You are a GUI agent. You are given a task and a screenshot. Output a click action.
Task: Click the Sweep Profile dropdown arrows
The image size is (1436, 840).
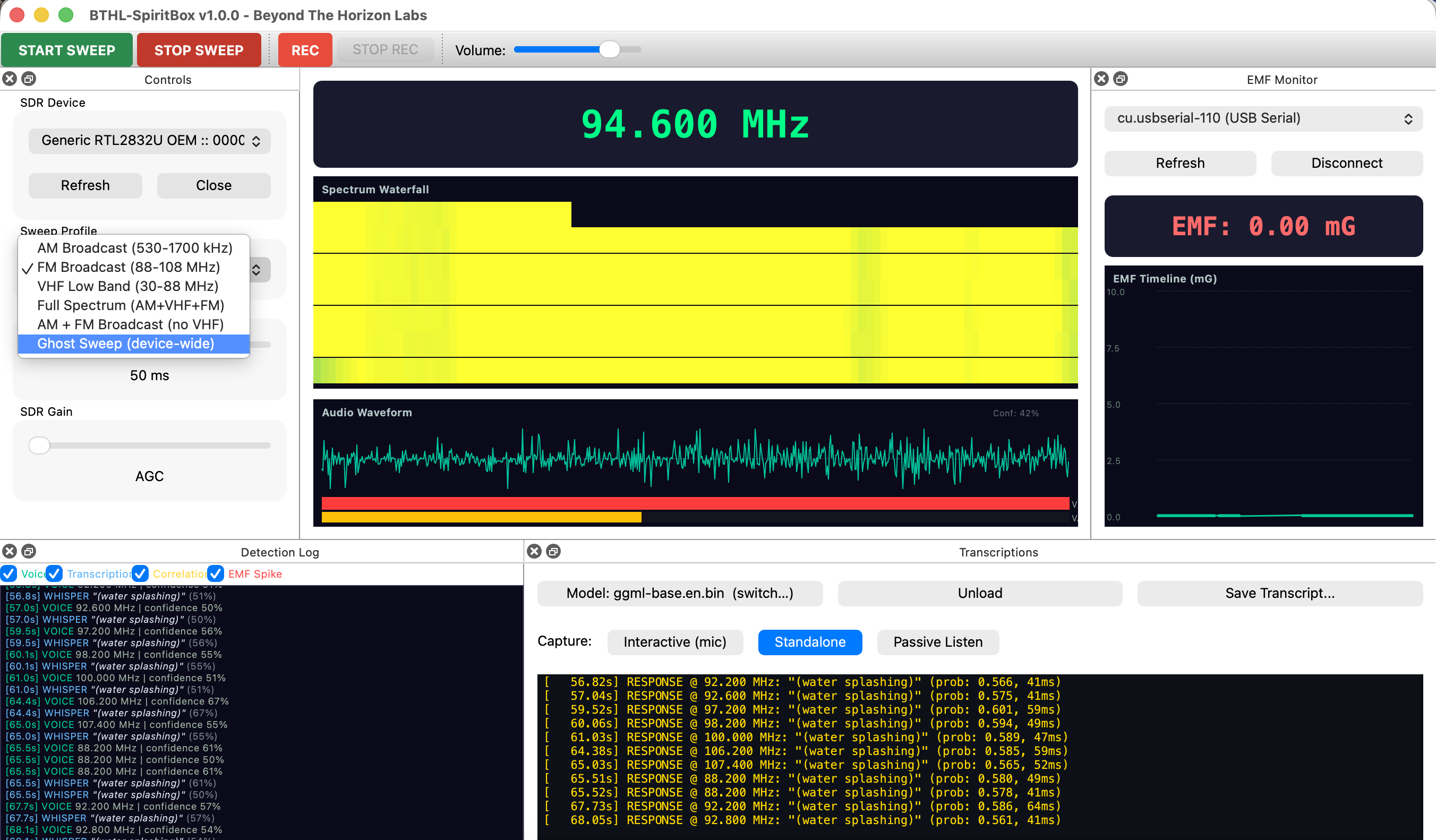pos(257,270)
